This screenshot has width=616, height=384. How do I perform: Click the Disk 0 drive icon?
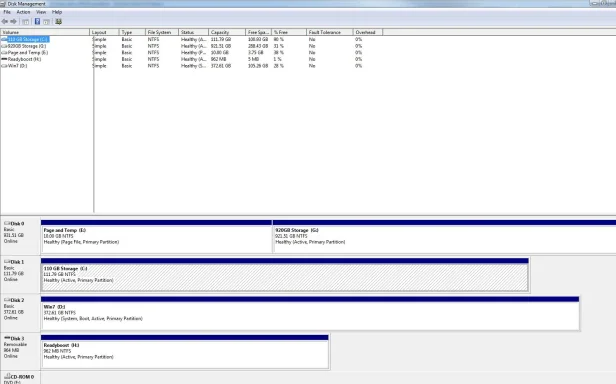7,223
